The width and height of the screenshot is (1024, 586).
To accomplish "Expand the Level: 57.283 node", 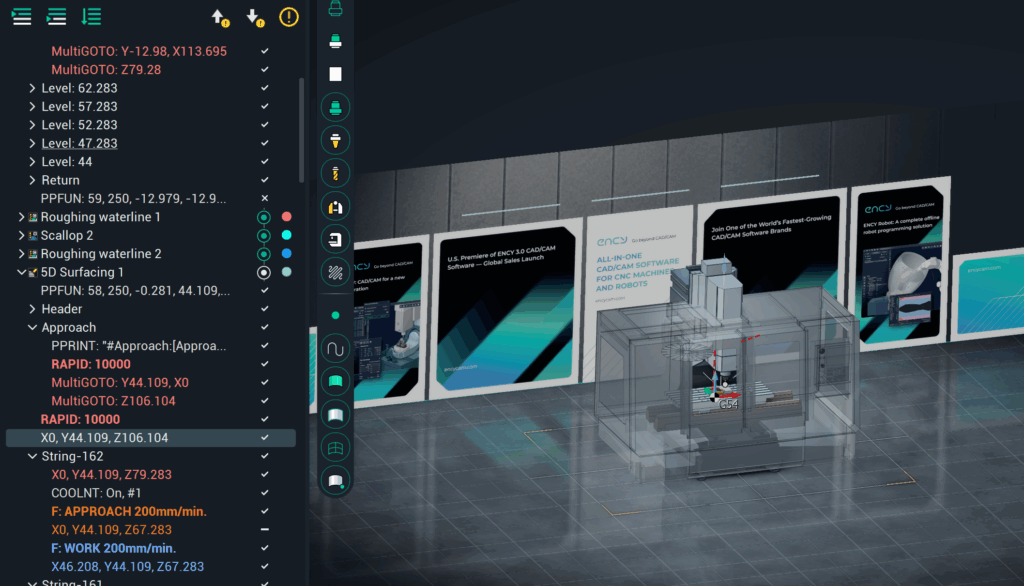I will tap(32, 106).
